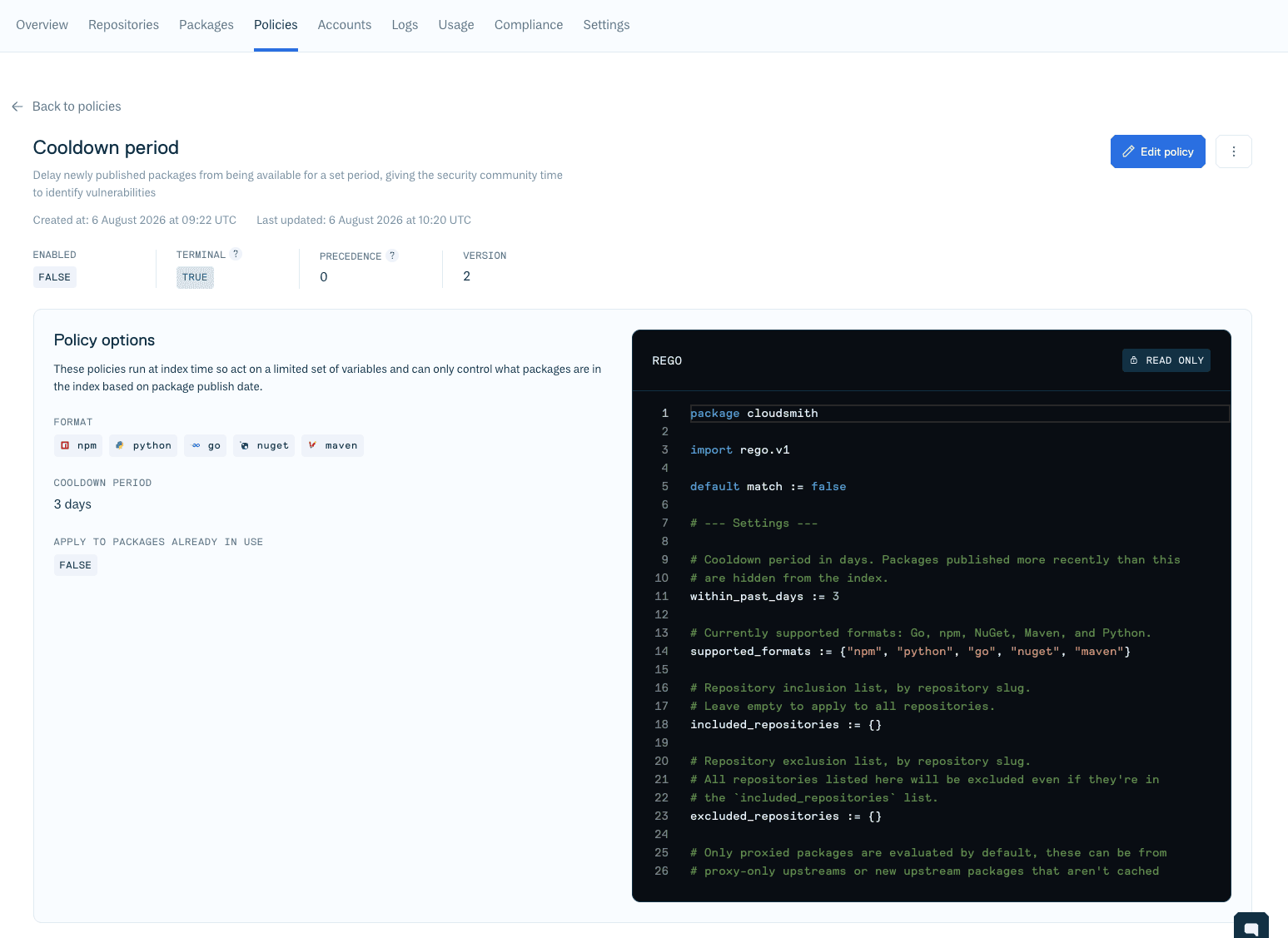Image resolution: width=1288 pixels, height=938 pixels.
Task: Click the back arrow icon next to Back to policies
Action: pos(17,107)
